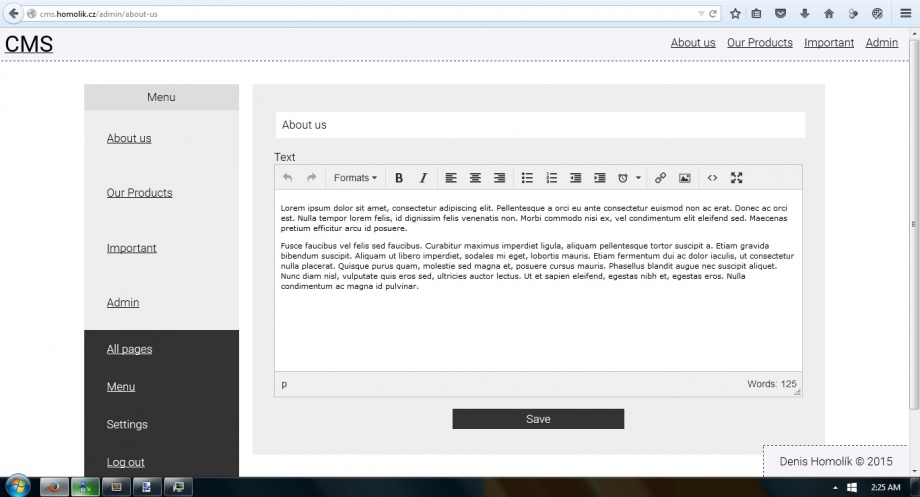Open the address bar history dropdown arrow
920x497 pixels.
tap(701, 13)
